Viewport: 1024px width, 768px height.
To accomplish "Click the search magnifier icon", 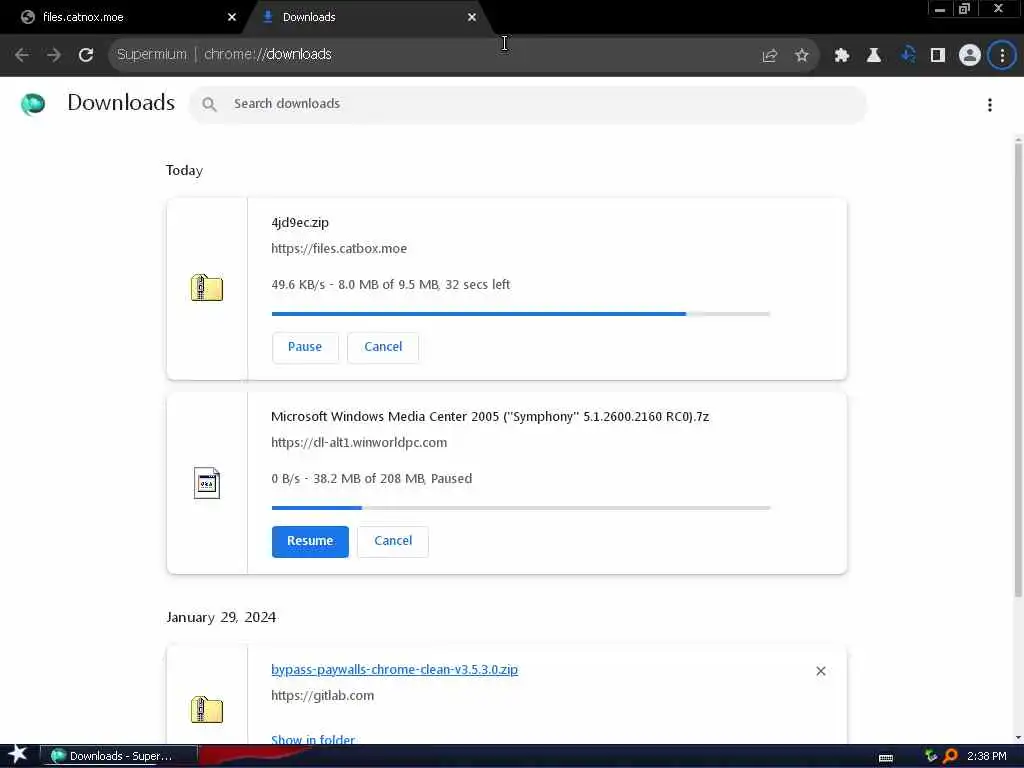I will [209, 104].
